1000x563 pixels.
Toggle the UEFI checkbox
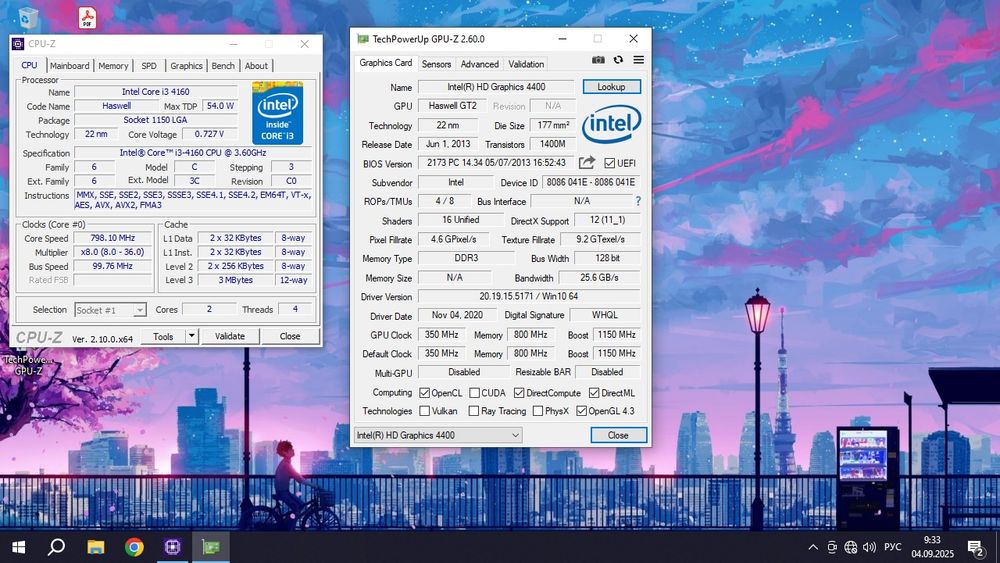tap(610, 163)
